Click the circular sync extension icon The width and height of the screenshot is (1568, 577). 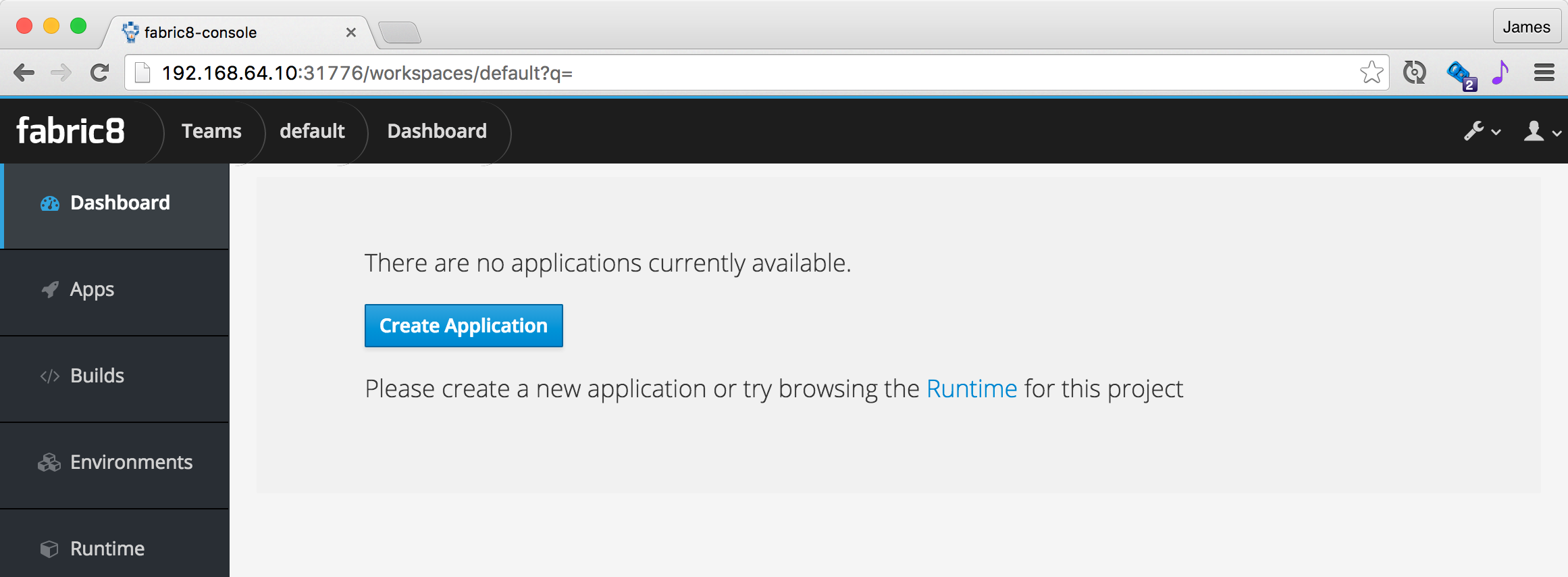coord(1414,72)
